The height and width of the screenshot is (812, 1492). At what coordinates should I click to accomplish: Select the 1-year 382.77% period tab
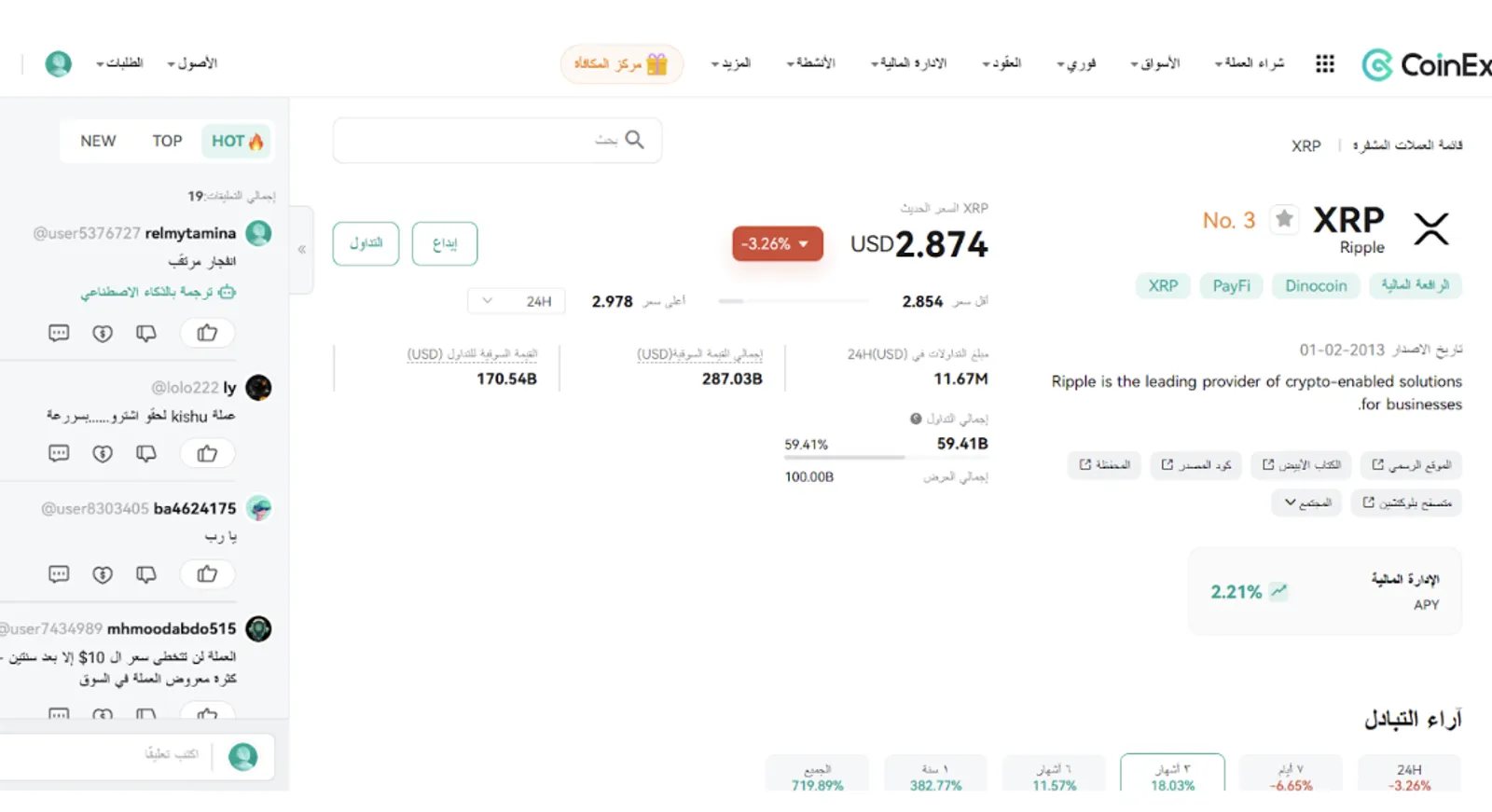click(935, 774)
